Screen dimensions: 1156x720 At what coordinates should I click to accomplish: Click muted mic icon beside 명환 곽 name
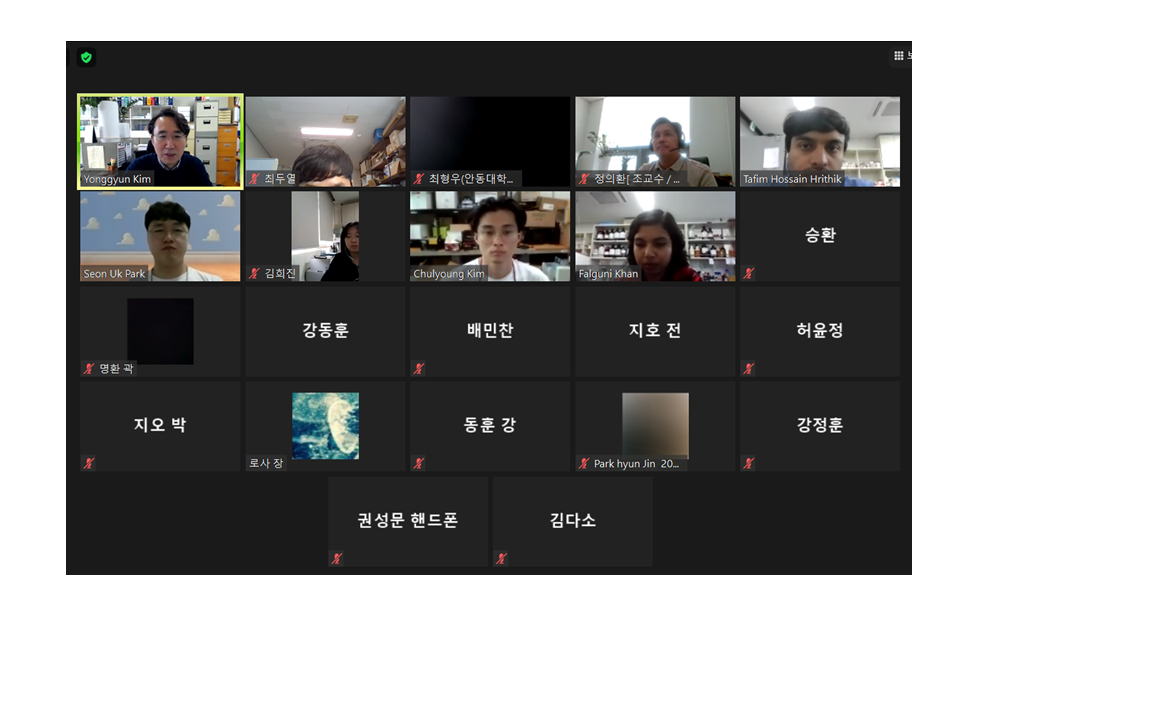[89, 369]
